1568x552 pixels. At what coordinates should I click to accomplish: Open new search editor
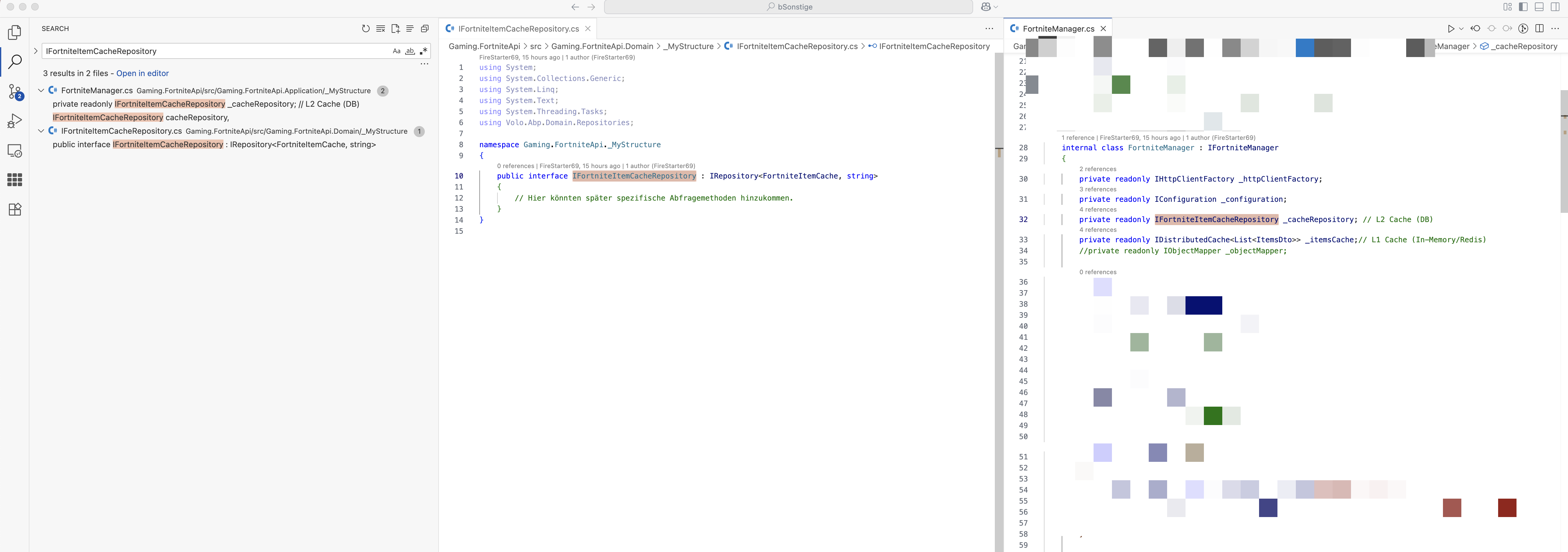(x=395, y=29)
